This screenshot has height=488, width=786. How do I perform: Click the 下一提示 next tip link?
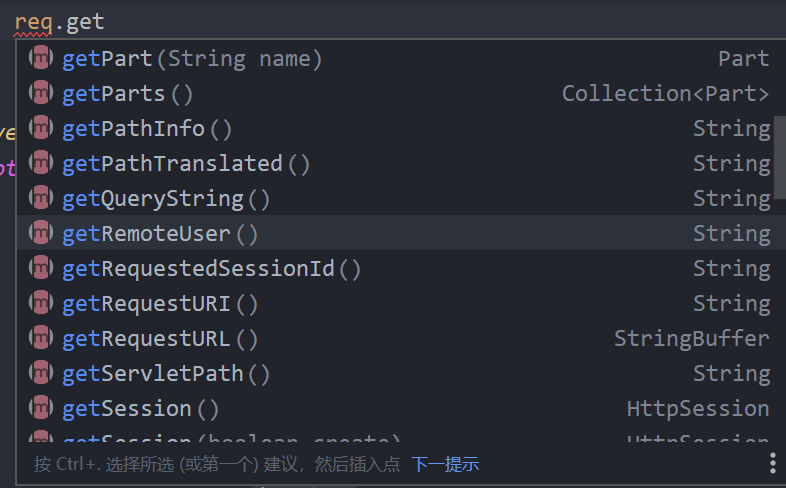click(x=445, y=464)
